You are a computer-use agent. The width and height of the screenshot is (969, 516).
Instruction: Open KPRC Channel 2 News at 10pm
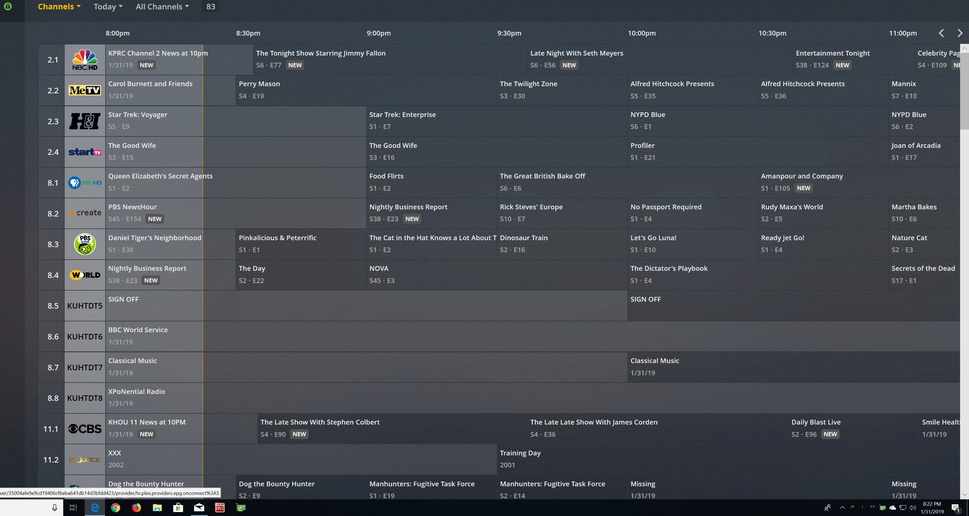click(x=179, y=59)
